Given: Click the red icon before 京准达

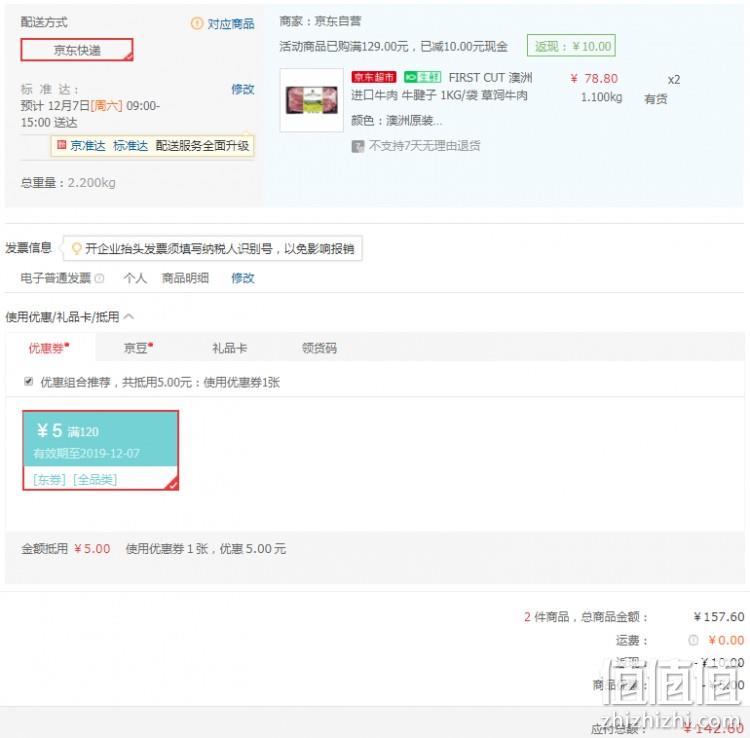Looking at the screenshot, I should click(61, 144).
